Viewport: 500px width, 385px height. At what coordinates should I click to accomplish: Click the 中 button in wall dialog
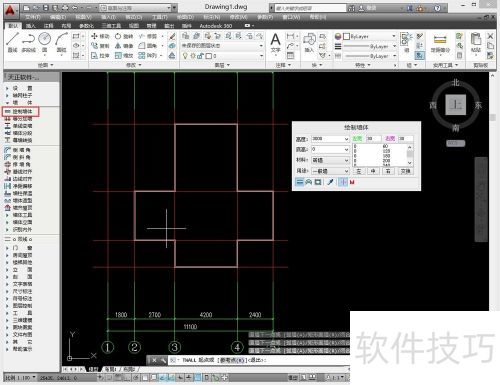[373, 171]
